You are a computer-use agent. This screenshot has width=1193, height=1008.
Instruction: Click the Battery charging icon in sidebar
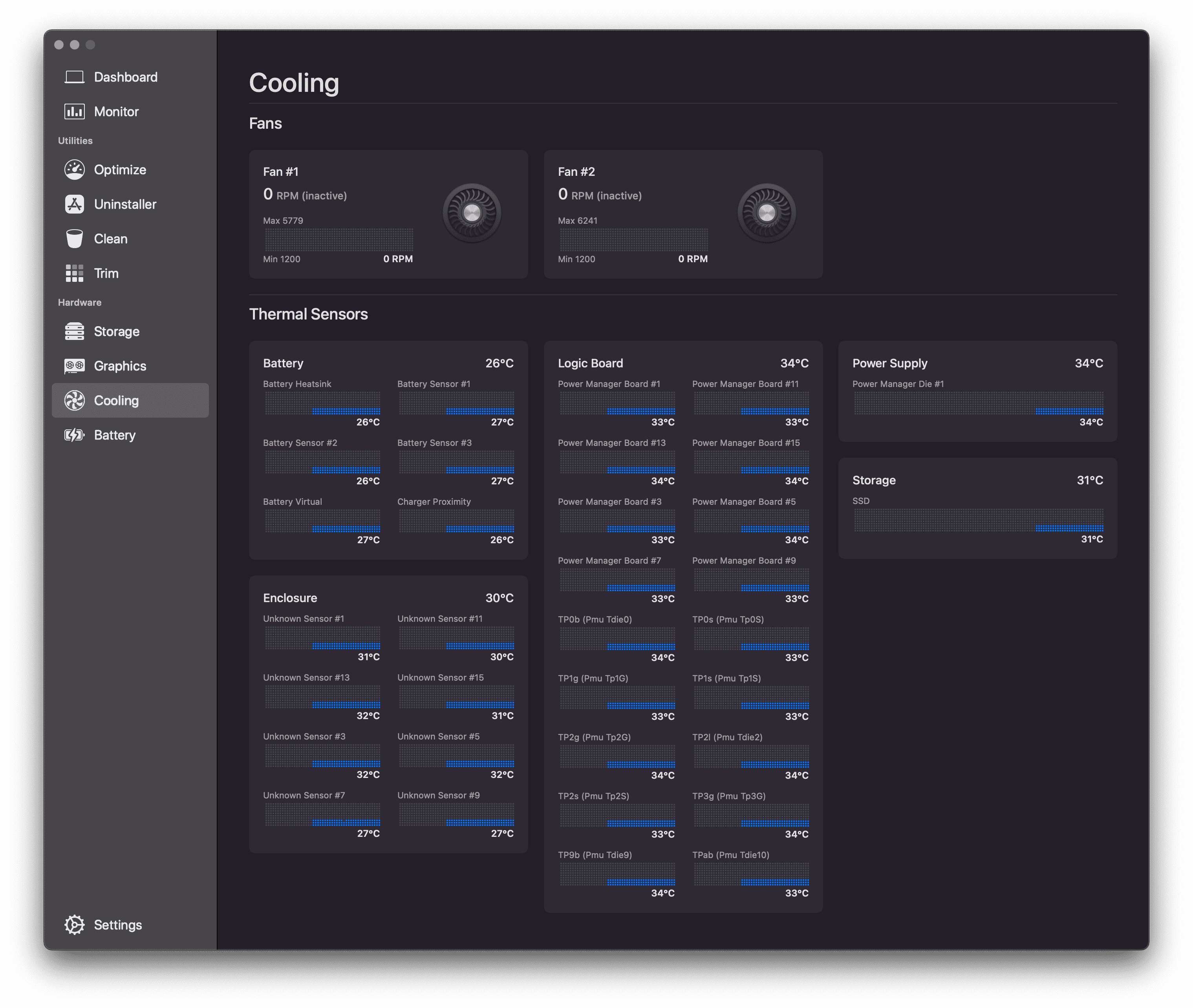click(x=74, y=435)
